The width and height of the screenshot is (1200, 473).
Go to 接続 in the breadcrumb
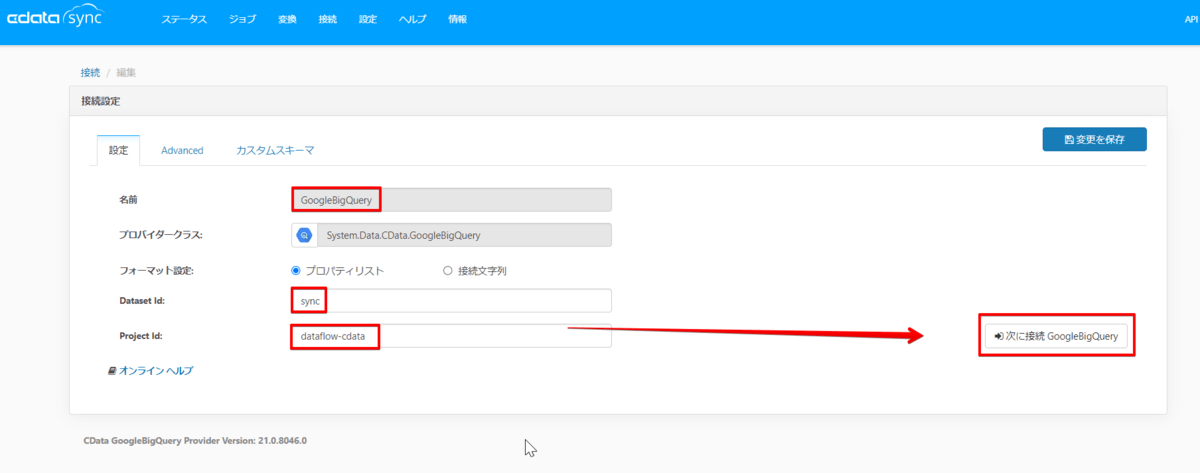coord(90,73)
